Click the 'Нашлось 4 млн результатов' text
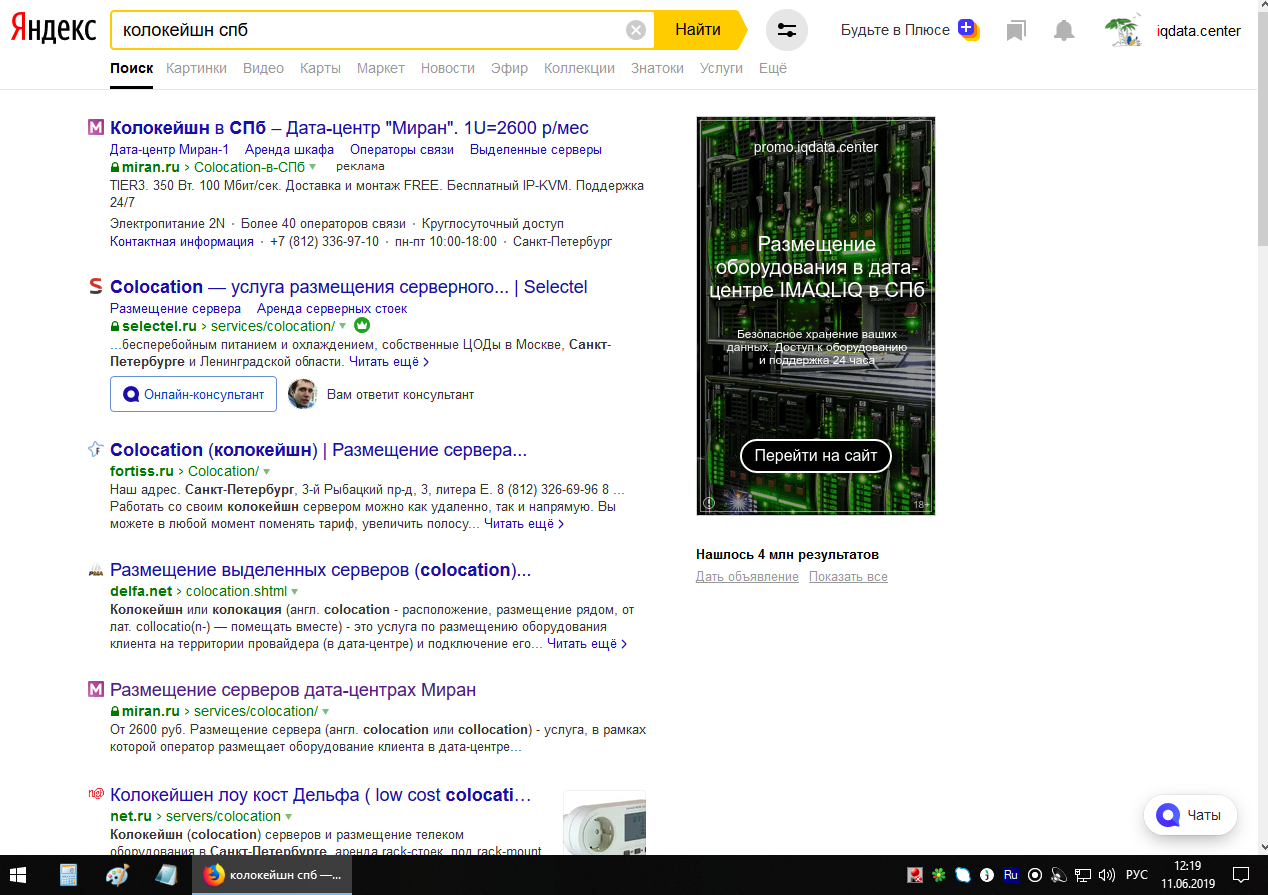 pos(787,555)
